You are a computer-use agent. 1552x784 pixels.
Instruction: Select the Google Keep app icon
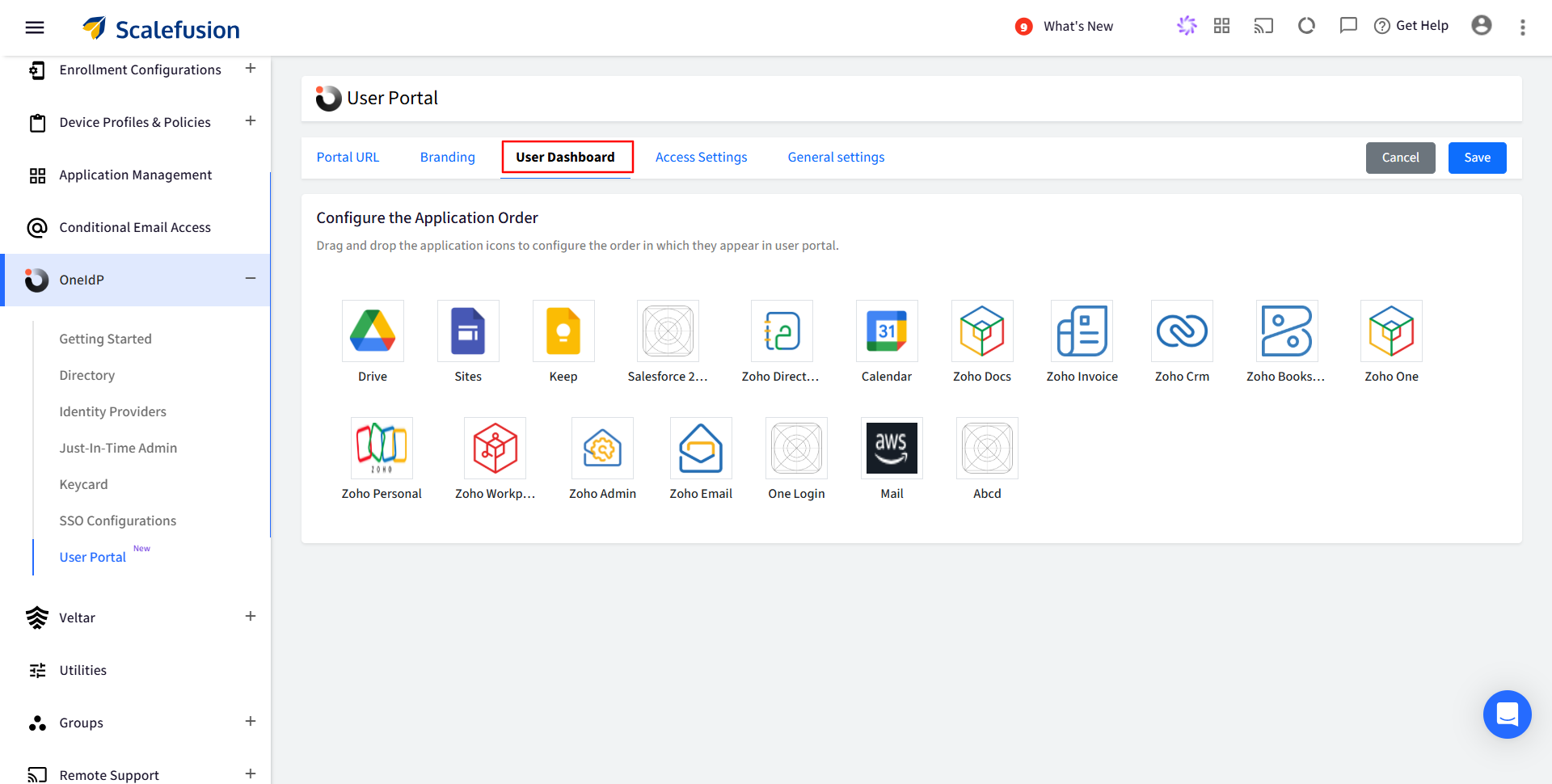pos(563,331)
